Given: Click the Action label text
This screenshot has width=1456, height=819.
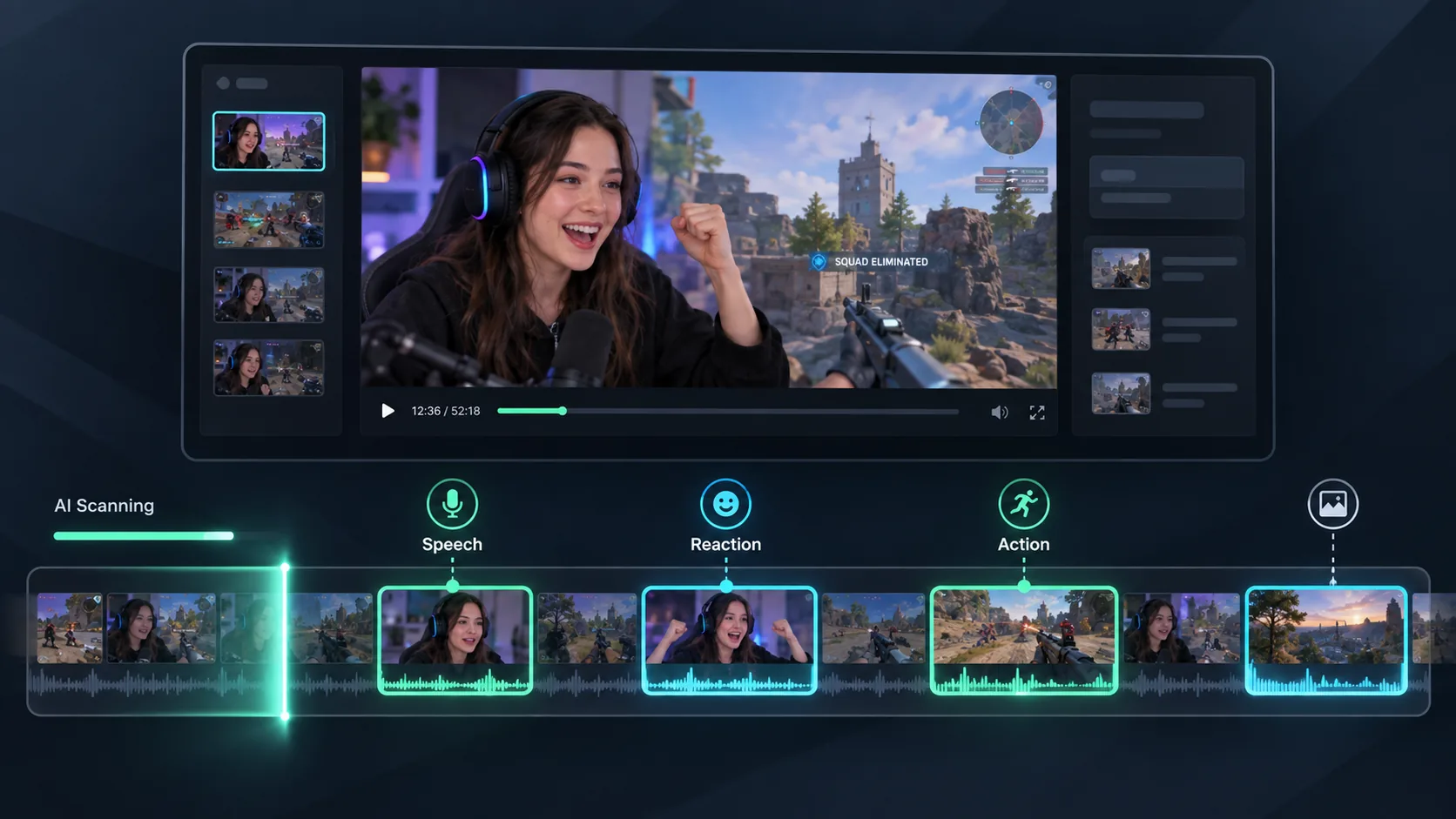Looking at the screenshot, I should (1023, 544).
